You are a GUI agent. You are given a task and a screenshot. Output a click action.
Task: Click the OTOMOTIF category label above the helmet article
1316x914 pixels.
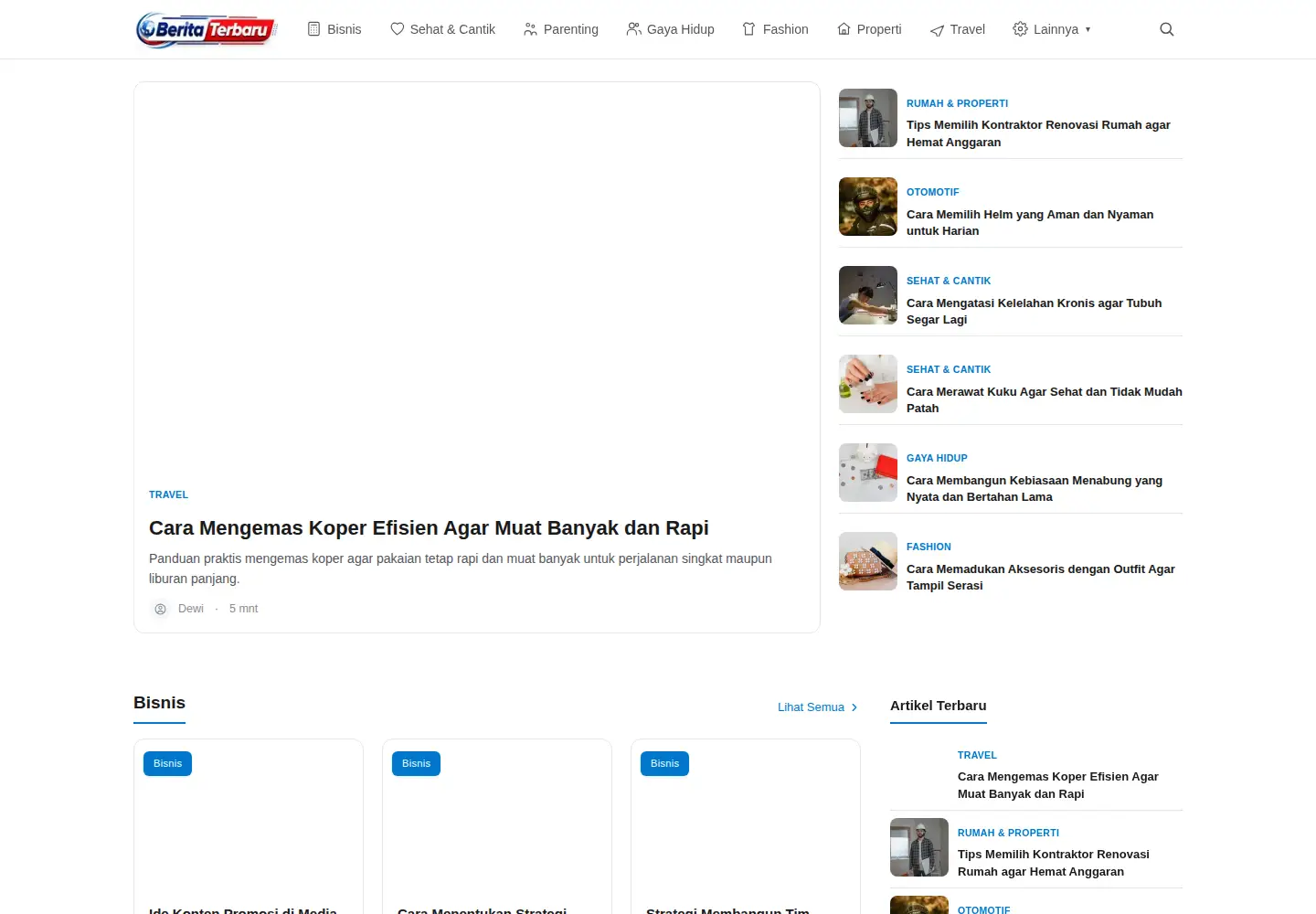(x=933, y=192)
